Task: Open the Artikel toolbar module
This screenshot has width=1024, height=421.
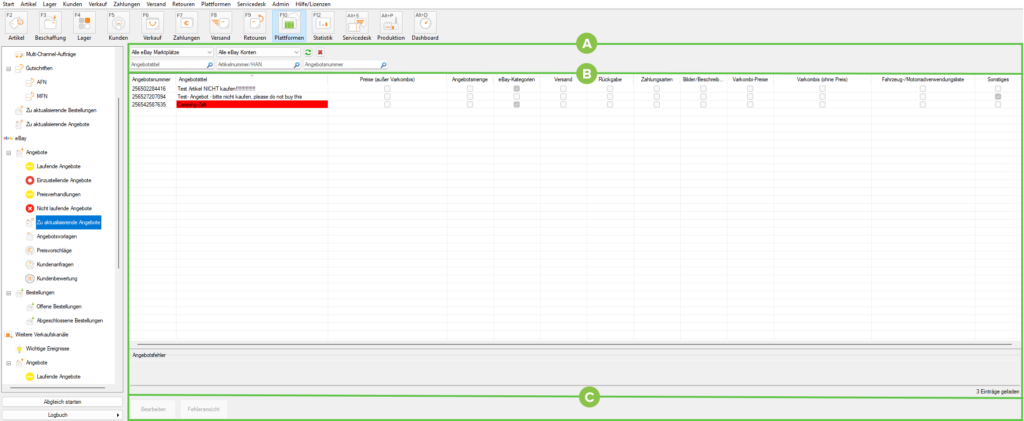Action: 16,24
